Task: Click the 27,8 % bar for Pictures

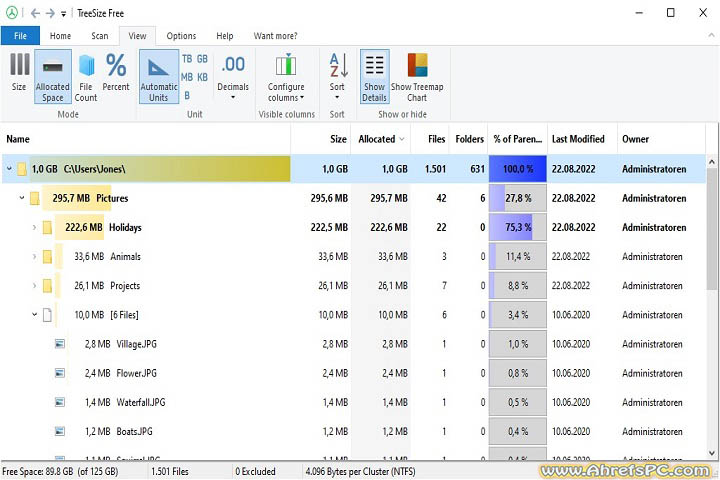Action: 518,198
